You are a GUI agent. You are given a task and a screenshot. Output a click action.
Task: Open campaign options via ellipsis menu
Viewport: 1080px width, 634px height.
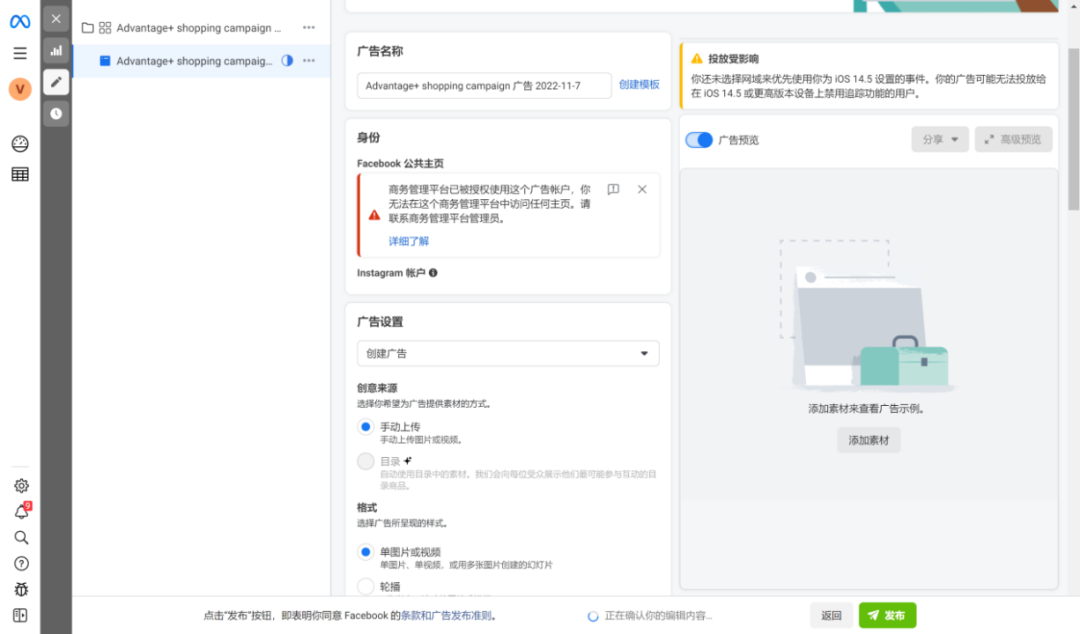click(x=308, y=27)
